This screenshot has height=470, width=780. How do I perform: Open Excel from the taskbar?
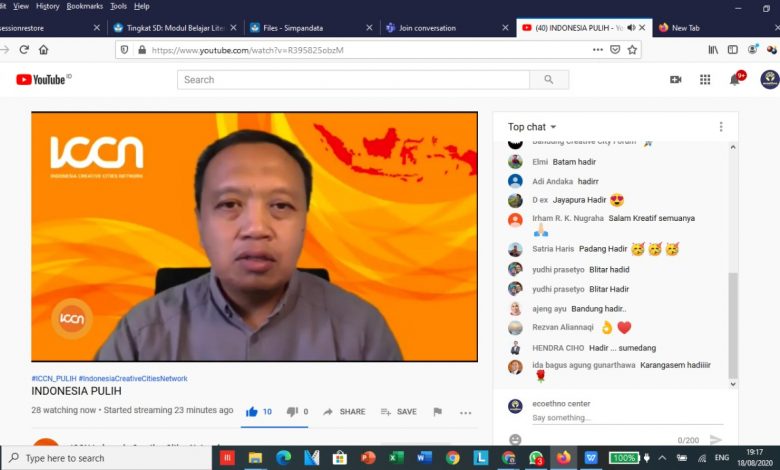396,458
